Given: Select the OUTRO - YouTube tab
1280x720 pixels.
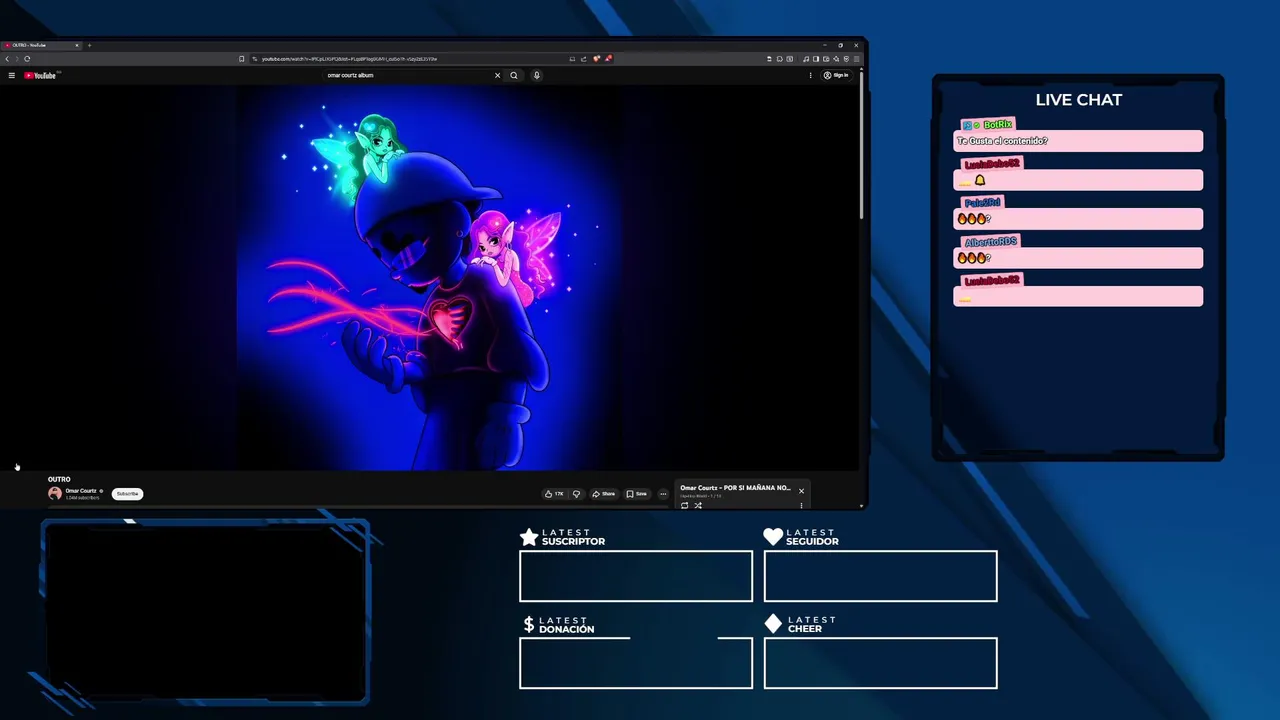Looking at the screenshot, I should (40, 45).
